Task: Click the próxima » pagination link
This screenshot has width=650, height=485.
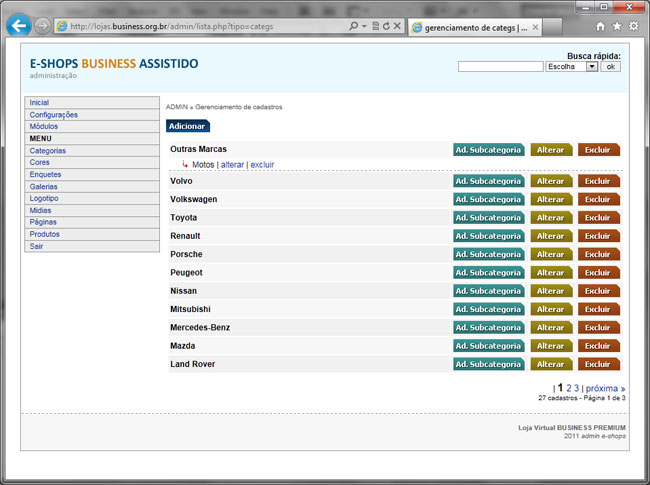Action: [605, 388]
